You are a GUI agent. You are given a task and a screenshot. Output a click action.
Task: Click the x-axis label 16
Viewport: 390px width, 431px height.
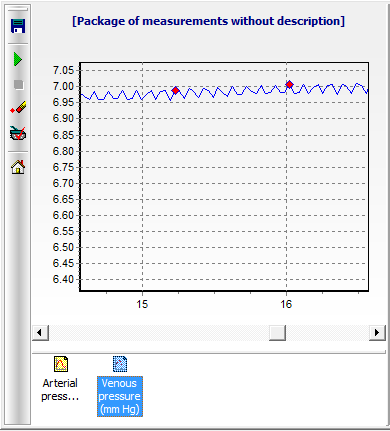coord(286,304)
